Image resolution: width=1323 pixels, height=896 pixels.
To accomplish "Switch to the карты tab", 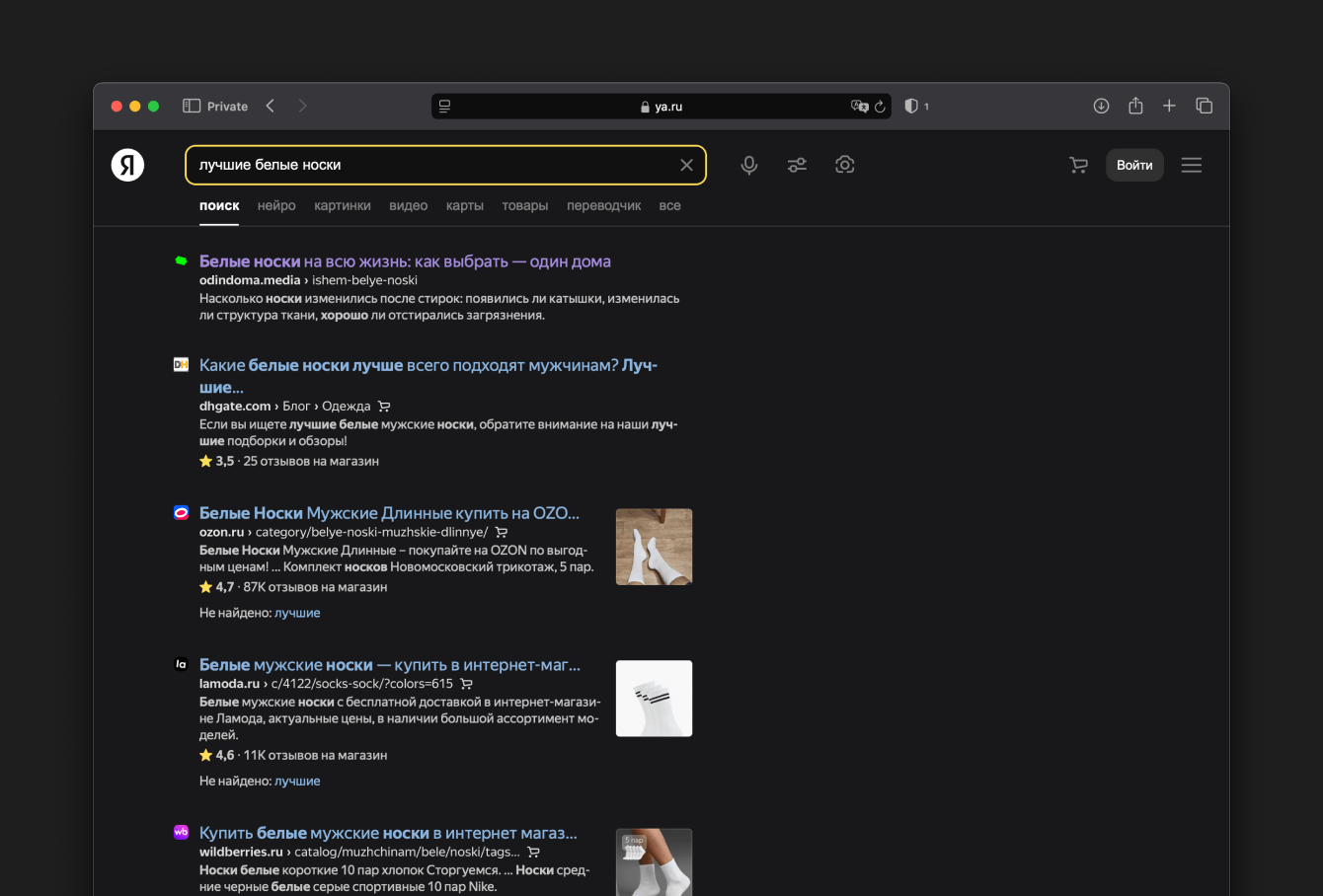I will click(465, 205).
